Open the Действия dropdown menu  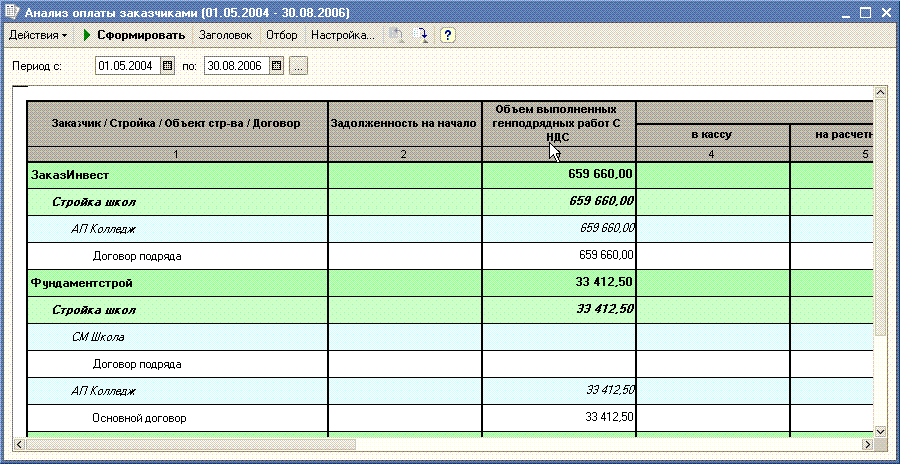38,35
